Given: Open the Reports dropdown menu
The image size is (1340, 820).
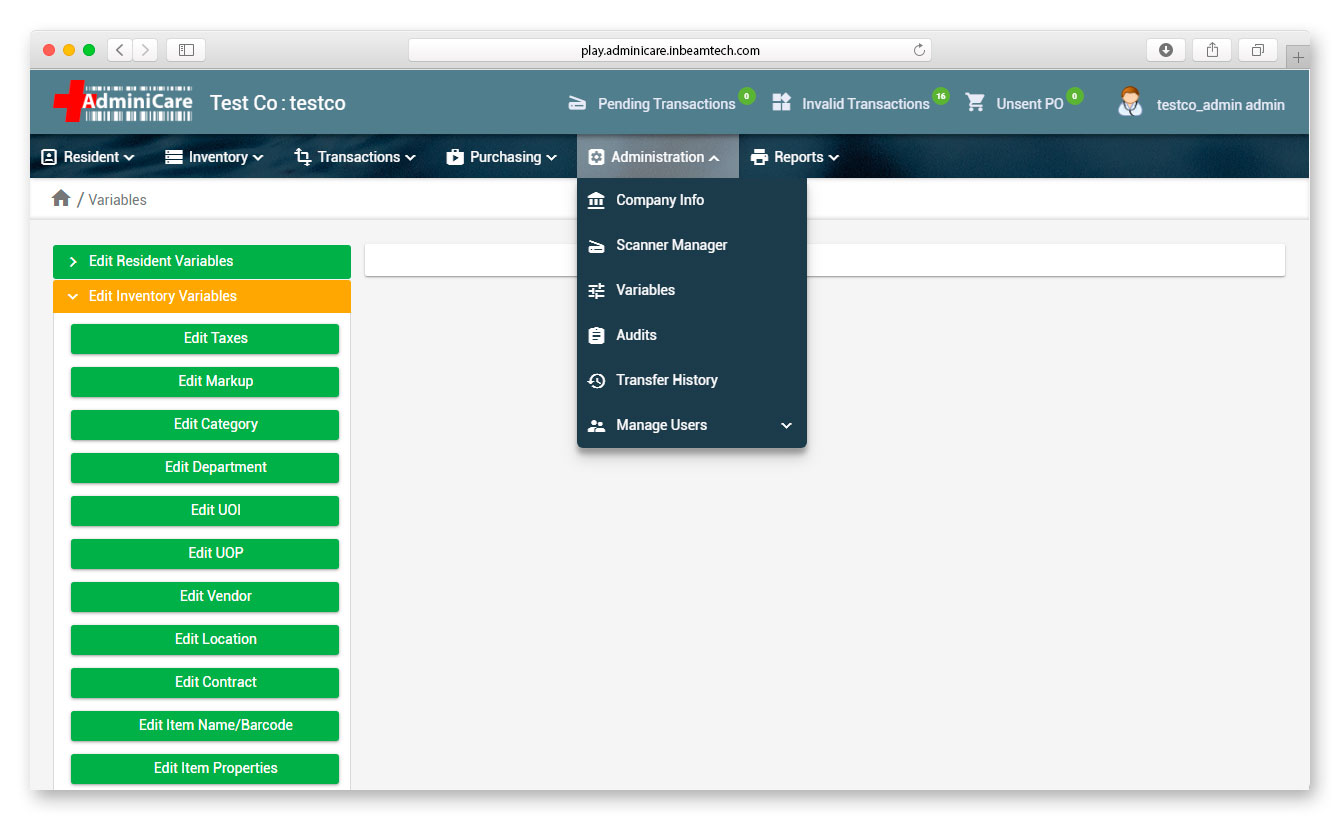Looking at the screenshot, I should coord(795,157).
